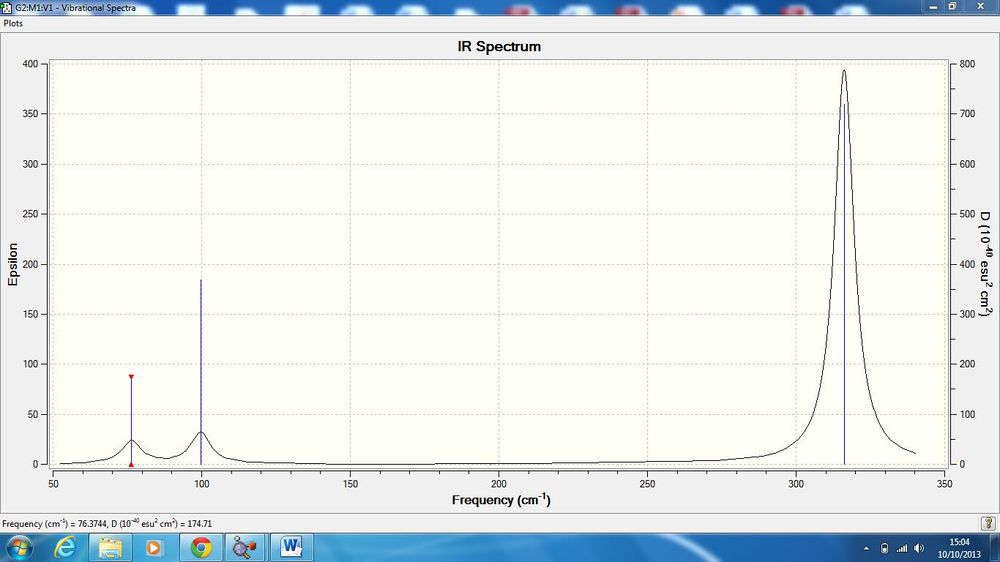Select the red-marked peak line at 76 cm-1
This screenshot has height=562, width=1000.
coord(131,421)
